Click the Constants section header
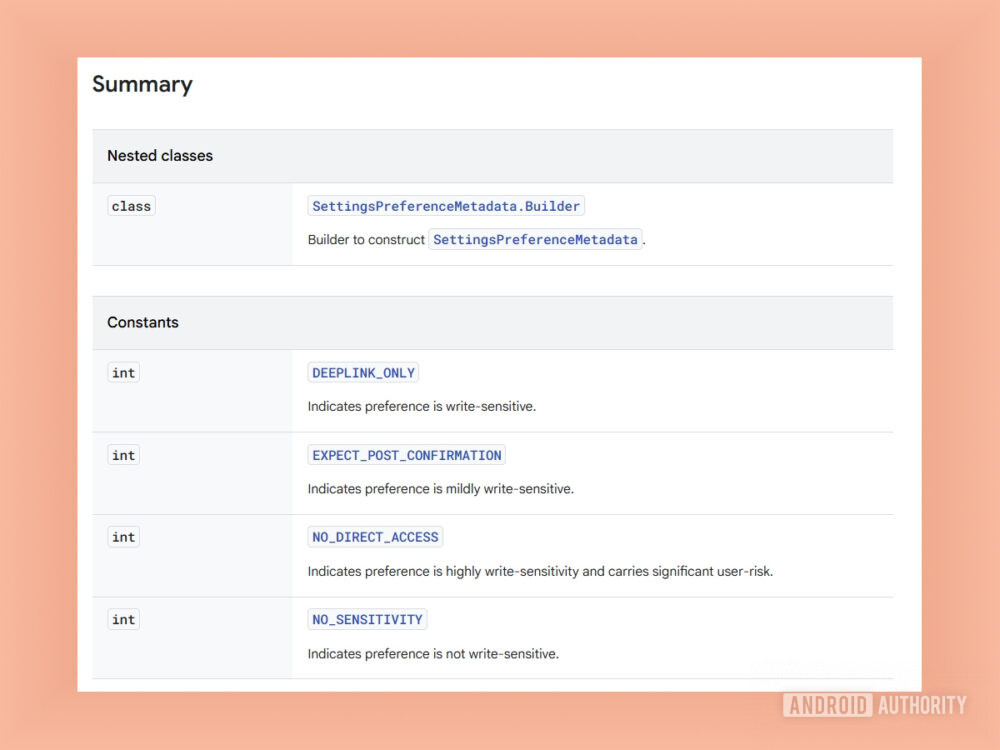The height and width of the screenshot is (750, 1000). click(142, 322)
